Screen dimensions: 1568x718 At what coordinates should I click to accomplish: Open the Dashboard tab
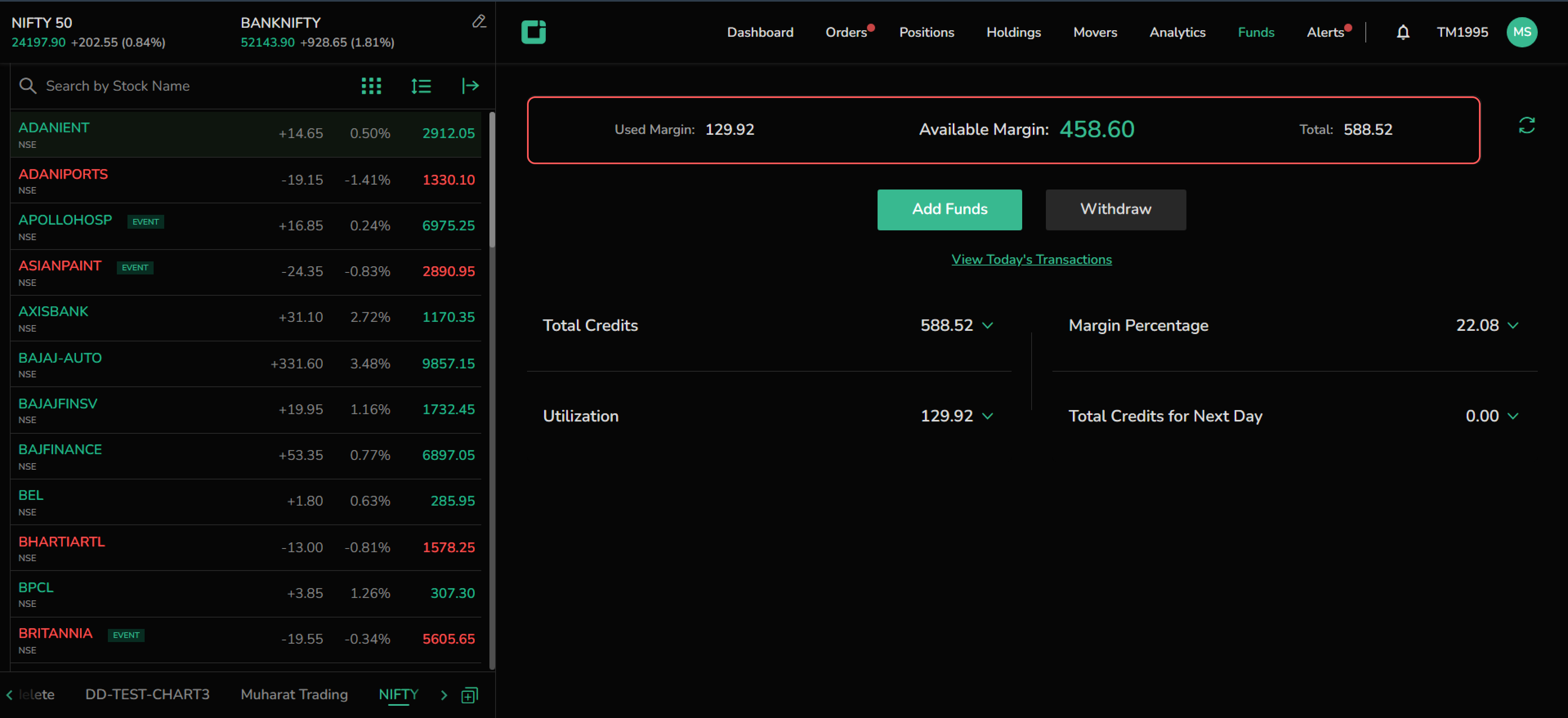pos(759,32)
